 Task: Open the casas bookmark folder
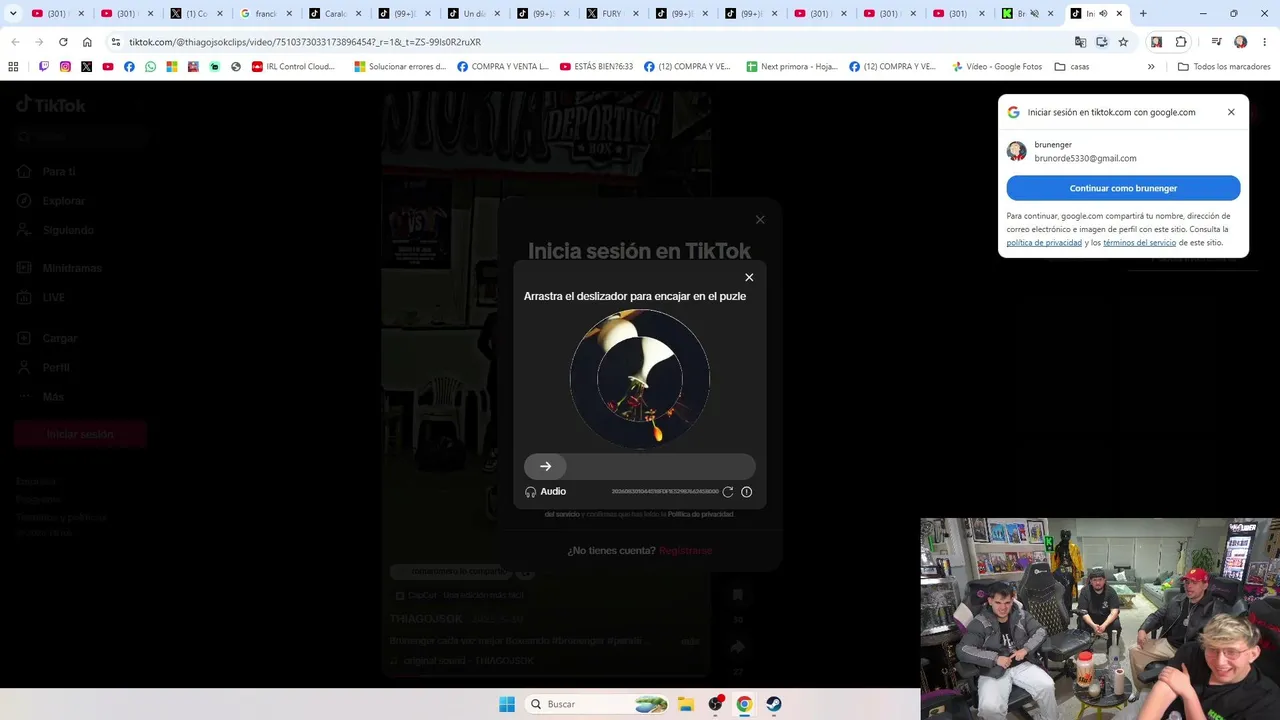point(1071,67)
